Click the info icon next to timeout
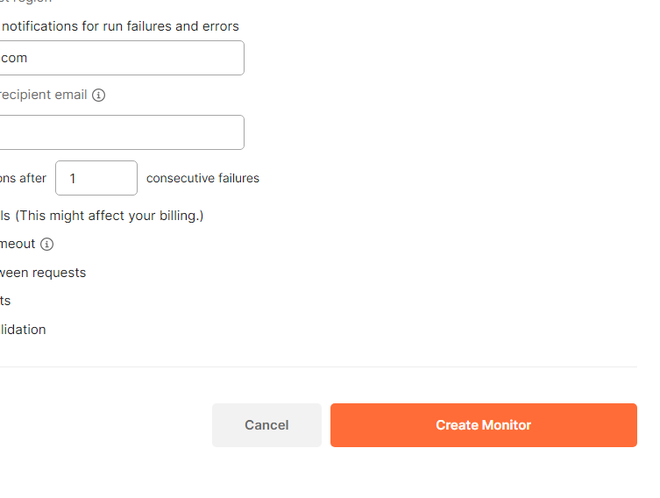 point(47,244)
